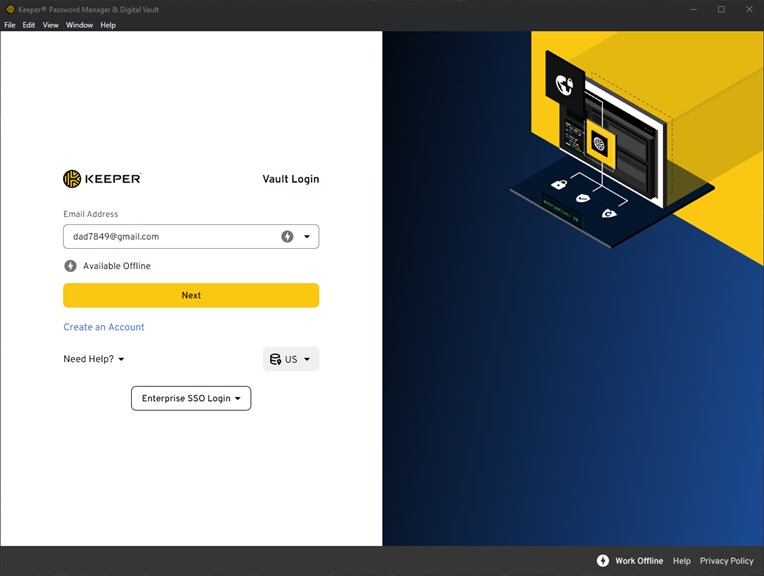Click the Available Offline text

[x=117, y=266]
